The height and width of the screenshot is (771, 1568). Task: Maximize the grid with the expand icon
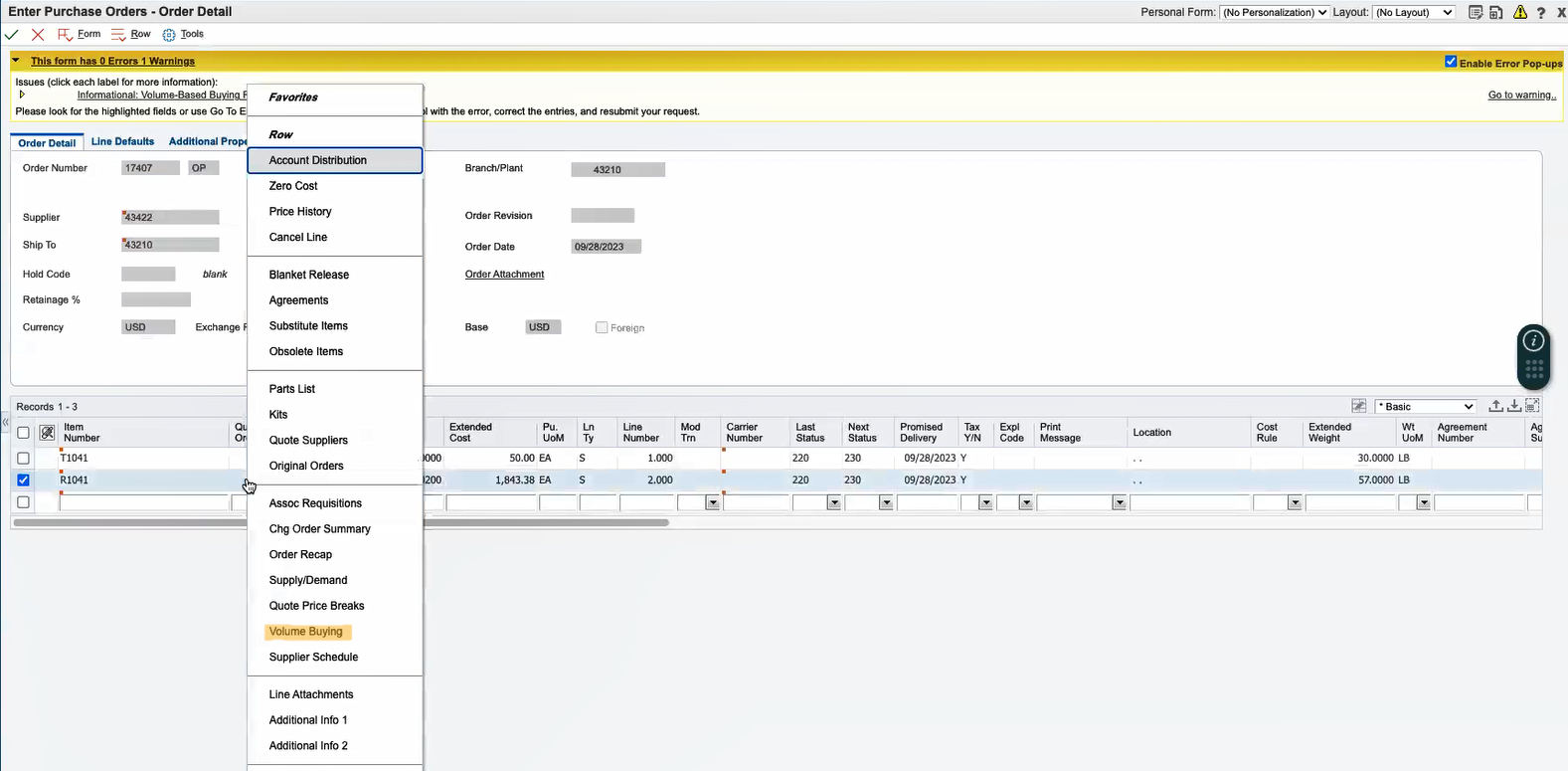pos(1532,406)
